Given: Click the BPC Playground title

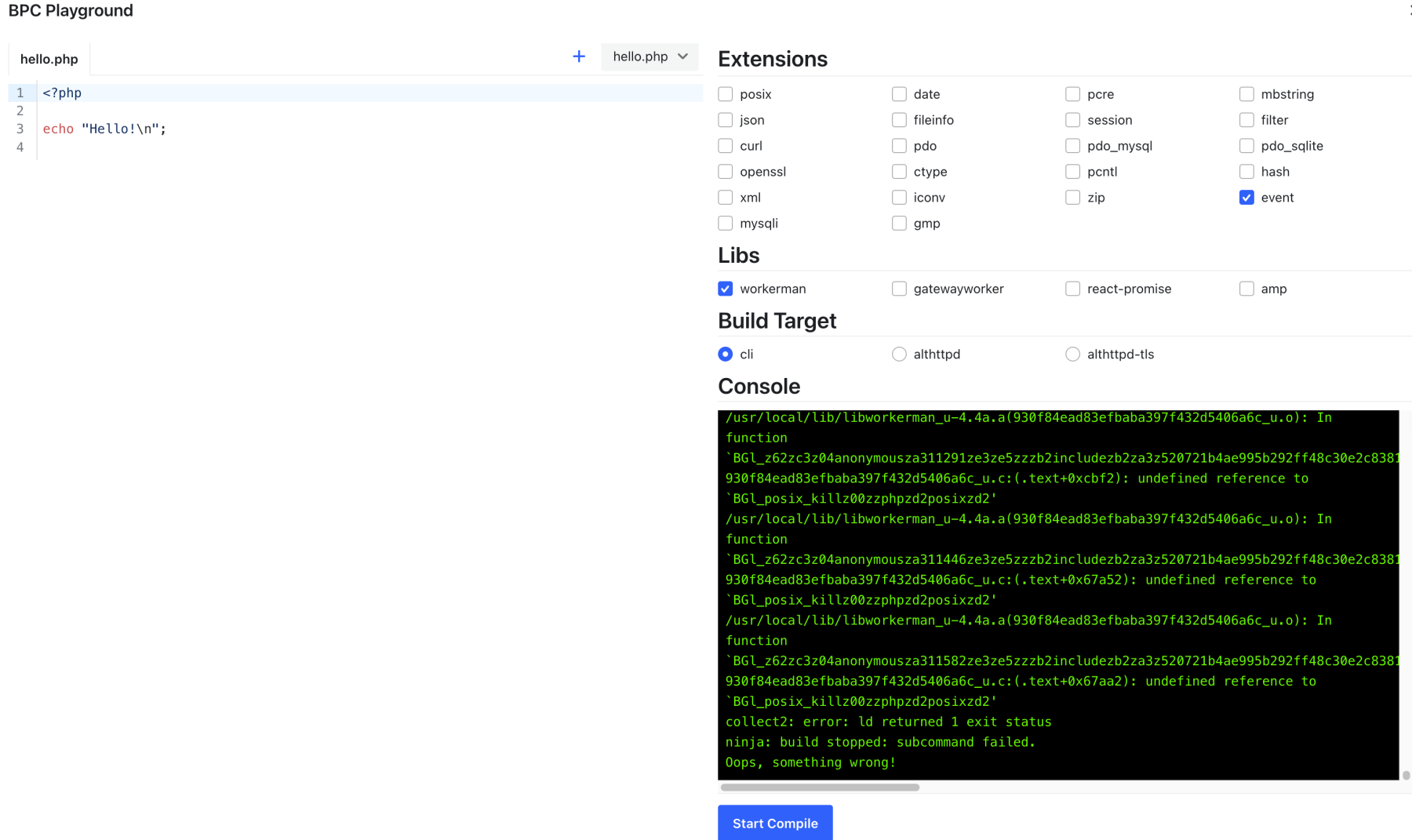Looking at the screenshot, I should [71, 11].
